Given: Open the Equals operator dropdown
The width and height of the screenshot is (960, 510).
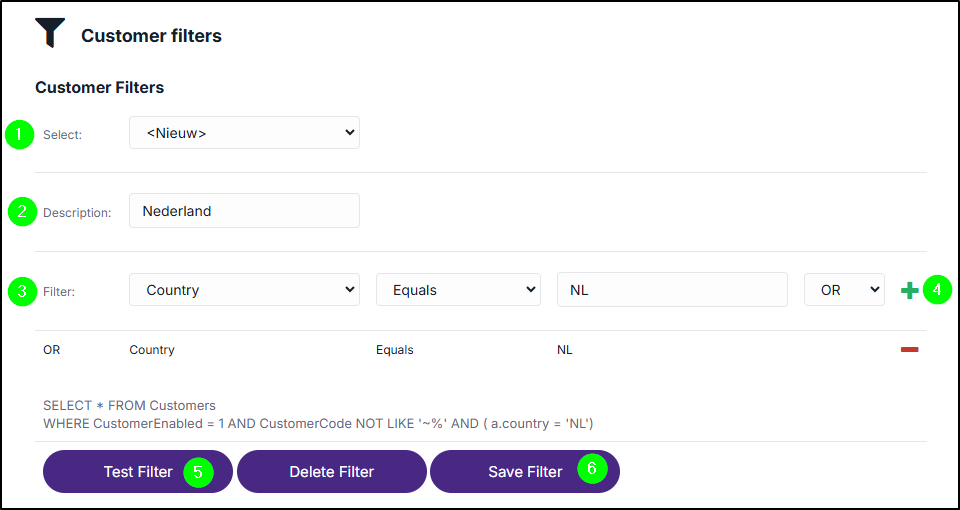Looking at the screenshot, I should click(458, 290).
